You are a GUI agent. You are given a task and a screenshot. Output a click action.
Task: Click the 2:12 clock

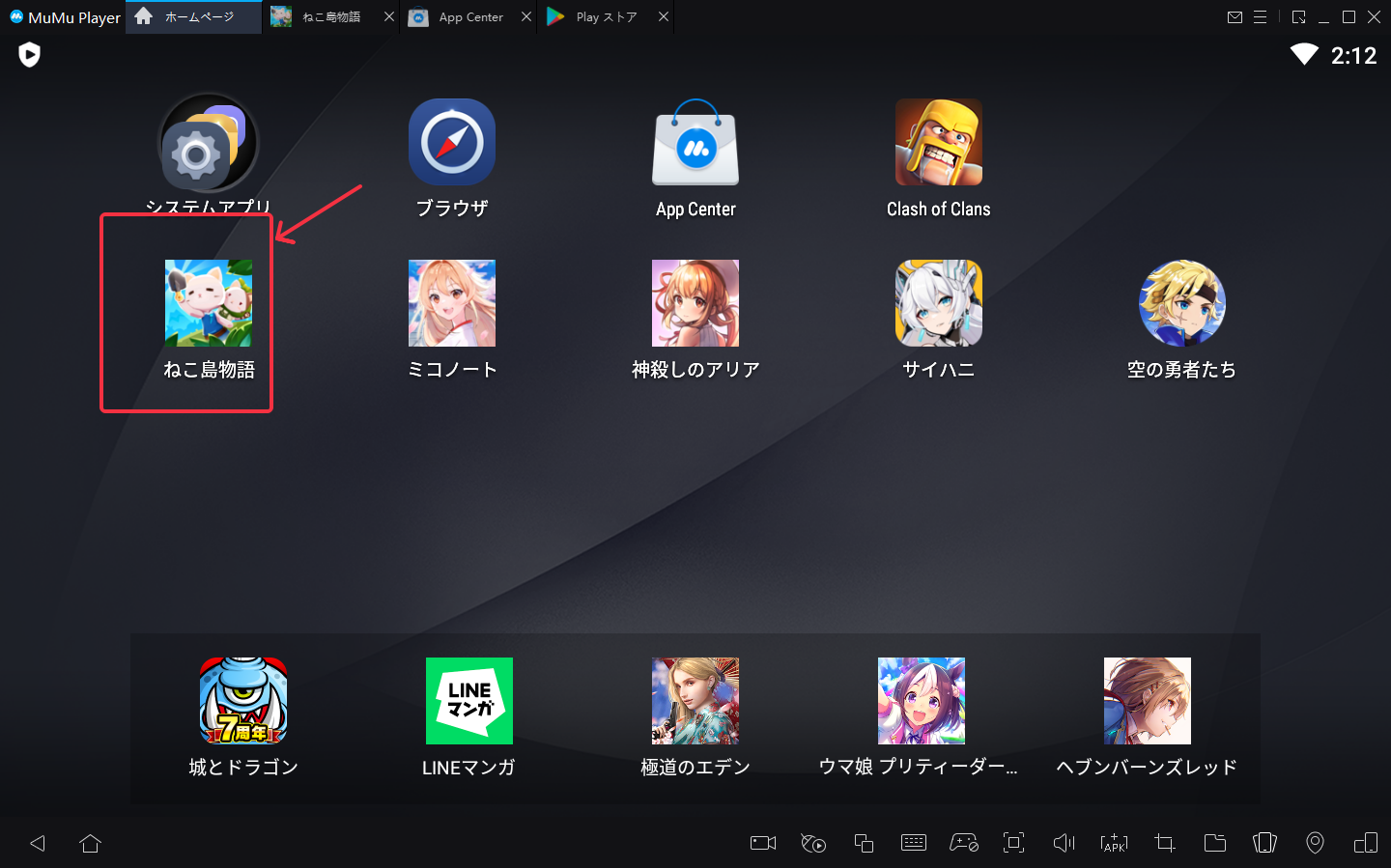(x=1353, y=56)
